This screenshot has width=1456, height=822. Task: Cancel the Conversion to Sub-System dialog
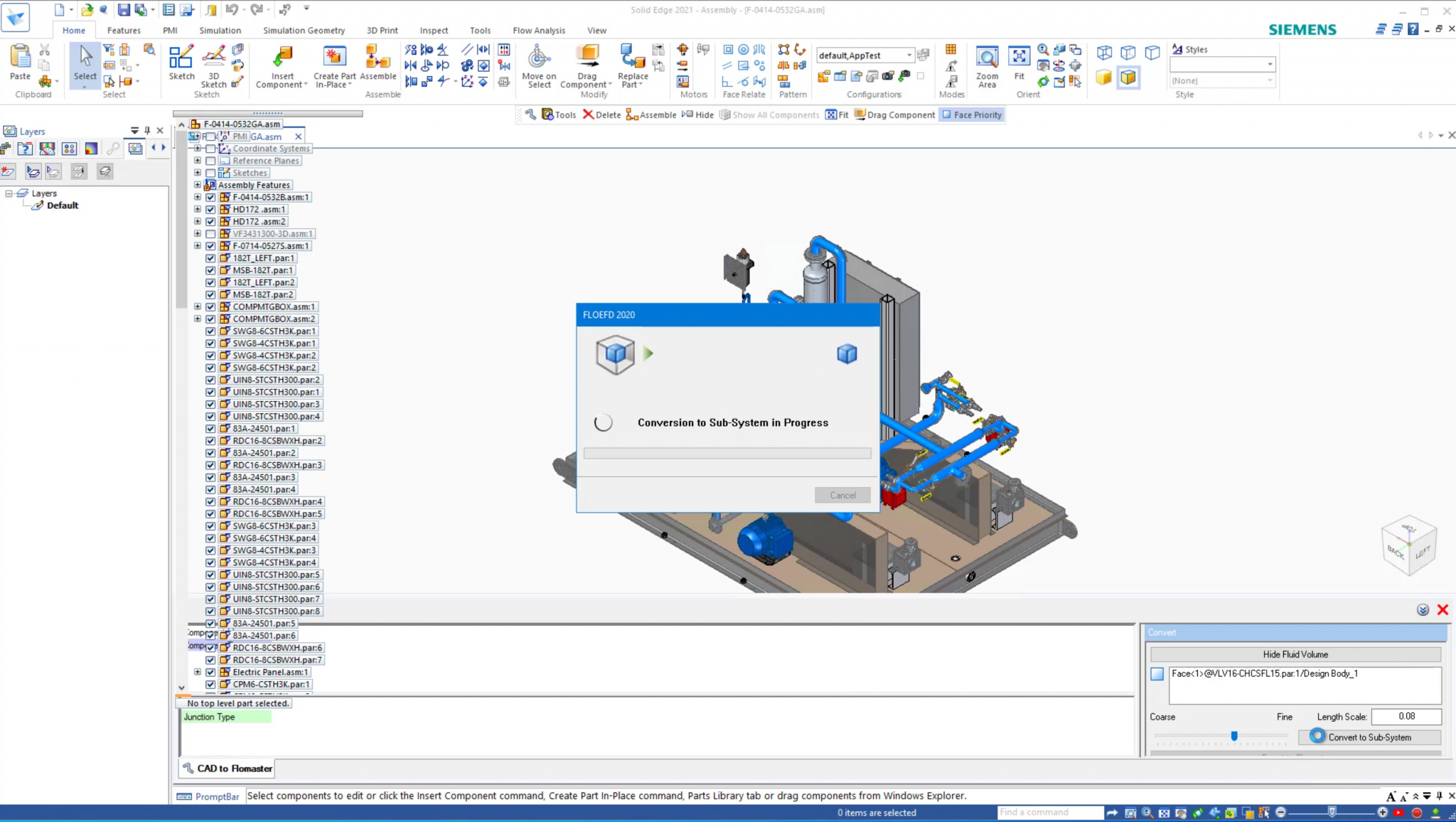(842, 495)
